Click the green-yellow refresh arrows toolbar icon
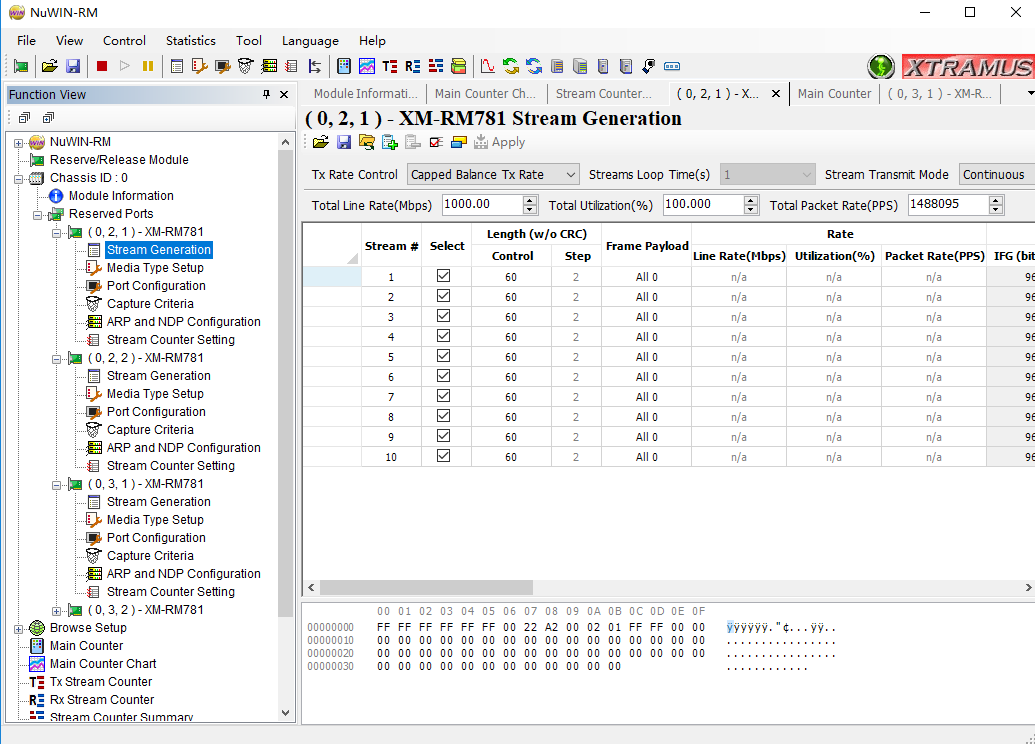The height and width of the screenshot is (744, 1035). 511,66
